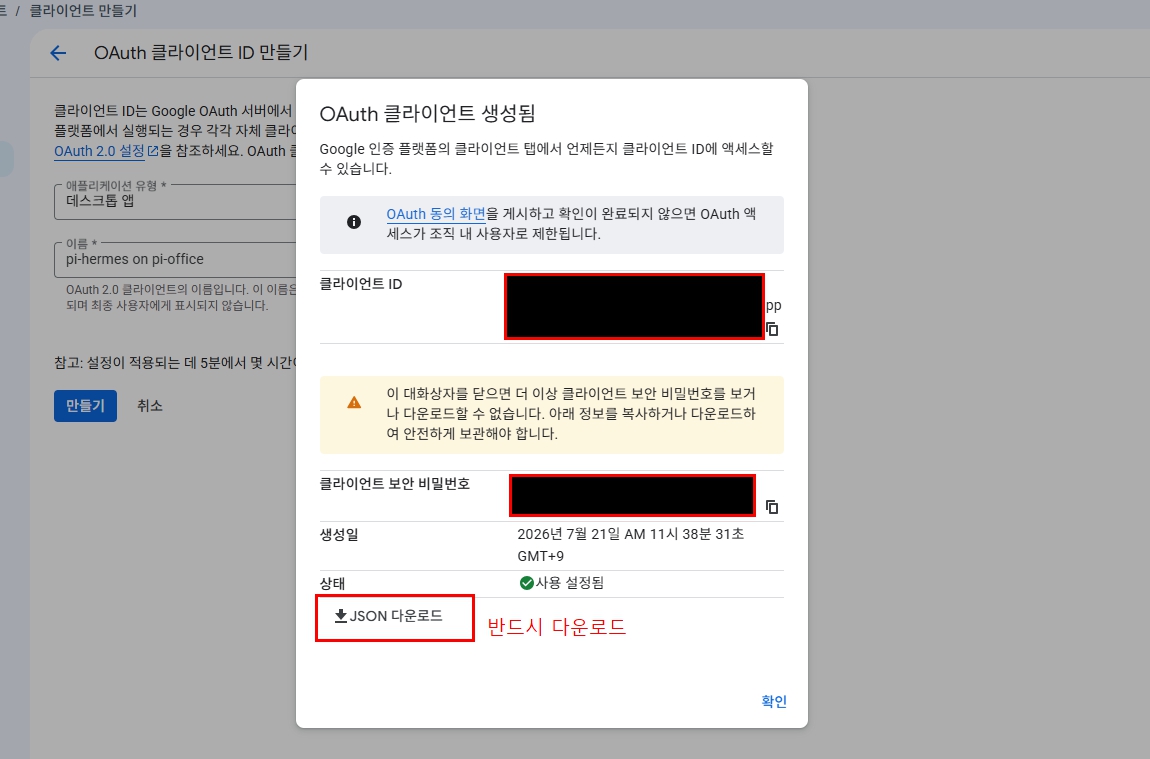
Task: Click the OAuth 클라이언트 ID 만들기 page heading
Action: click(201, 53)
